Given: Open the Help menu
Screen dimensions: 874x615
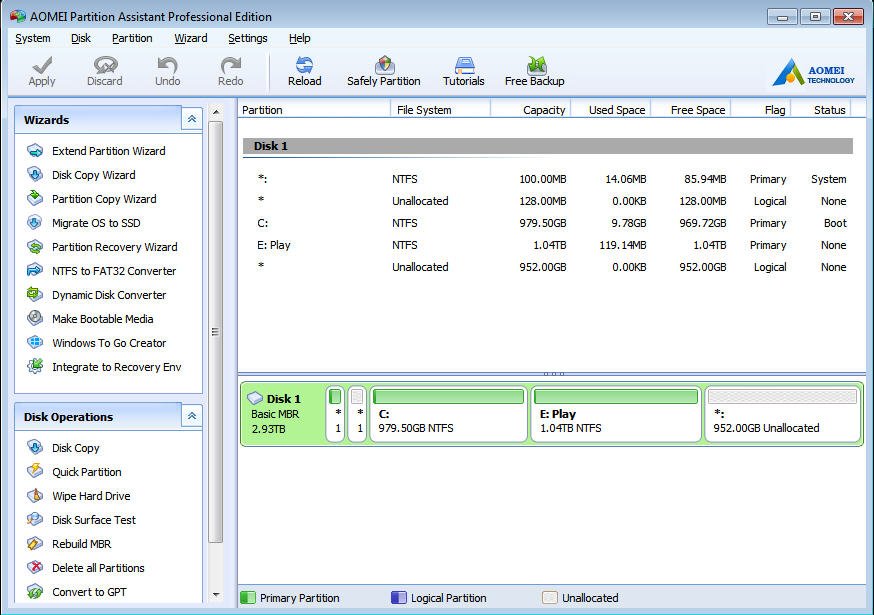Looking at the screenshot, I should [x=299, y=38].
